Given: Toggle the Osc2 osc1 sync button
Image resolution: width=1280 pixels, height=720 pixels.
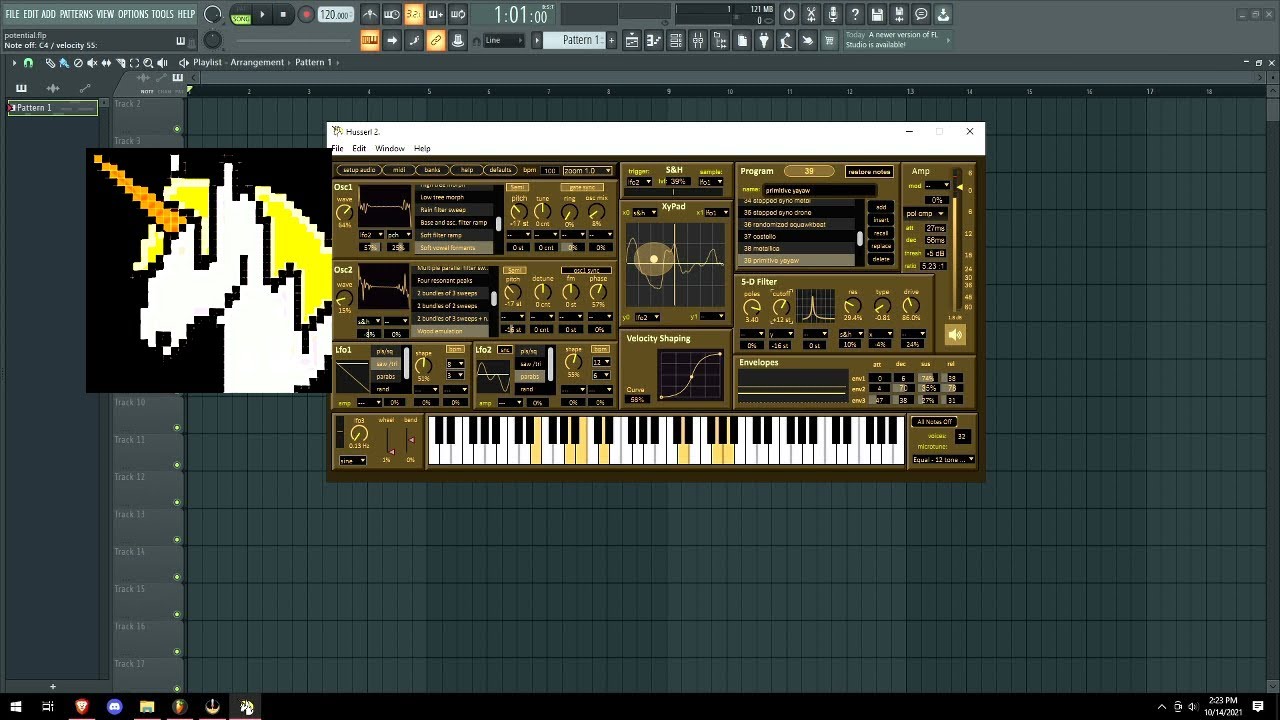Looking at the screenshot, I should point(586,270).
